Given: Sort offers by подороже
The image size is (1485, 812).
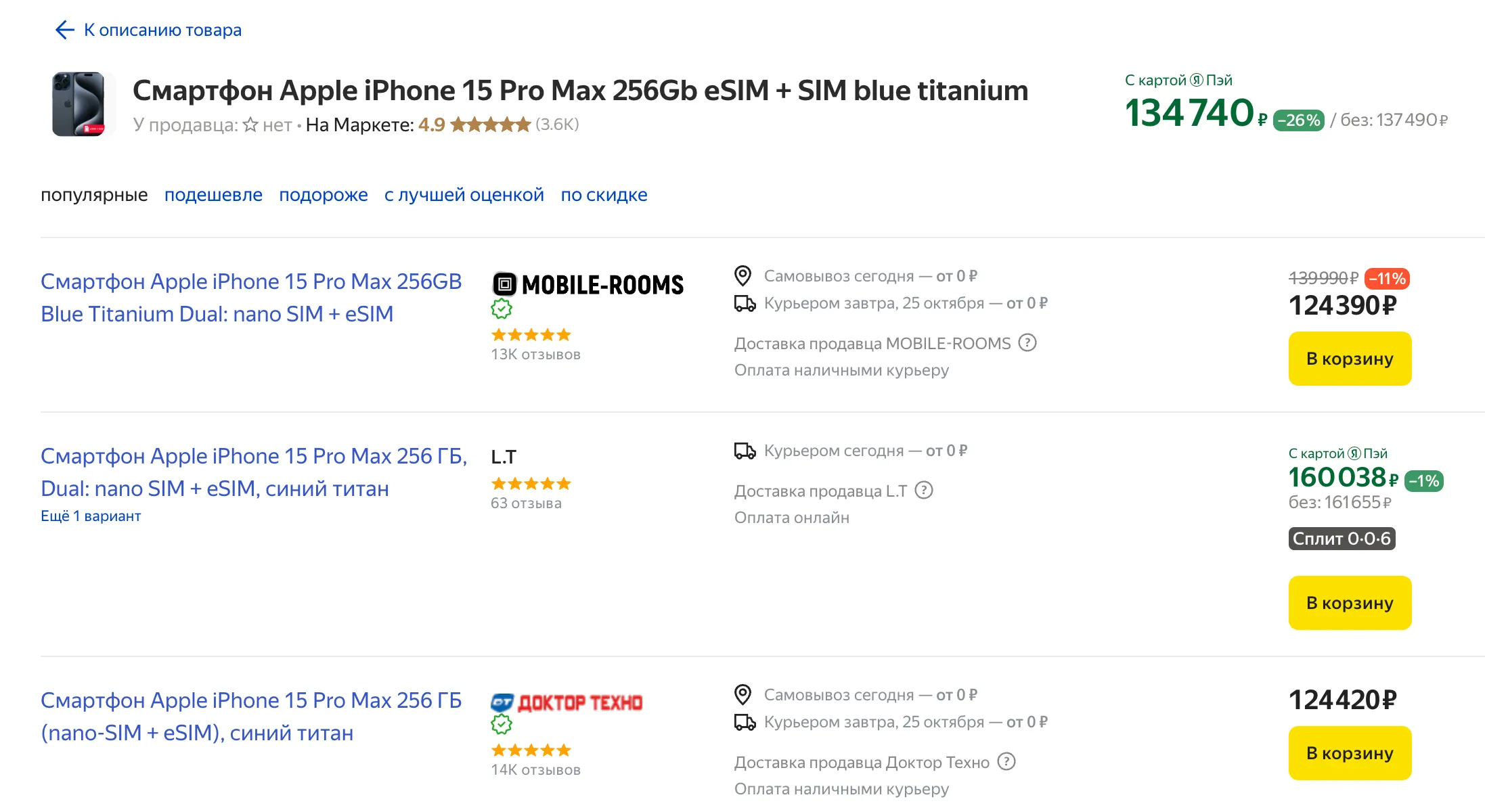Looking at the screenshot, I should pos(324,195).
